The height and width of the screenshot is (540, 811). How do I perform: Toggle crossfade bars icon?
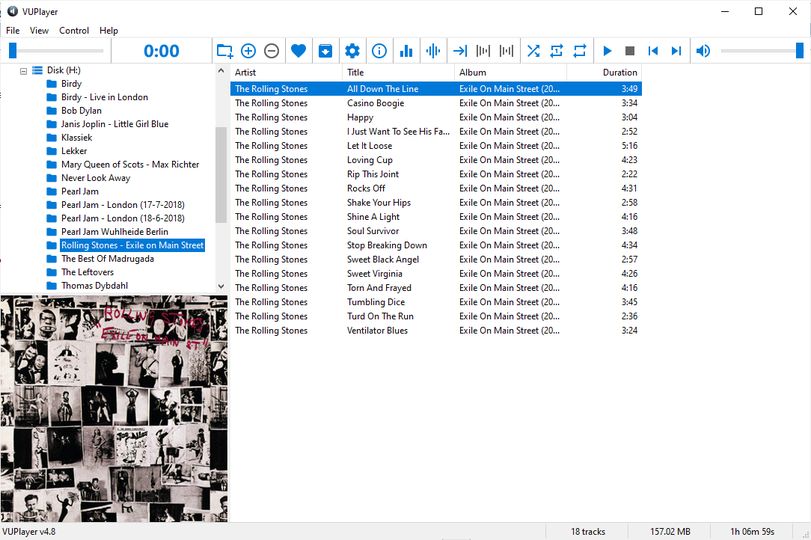coord(506,51)
